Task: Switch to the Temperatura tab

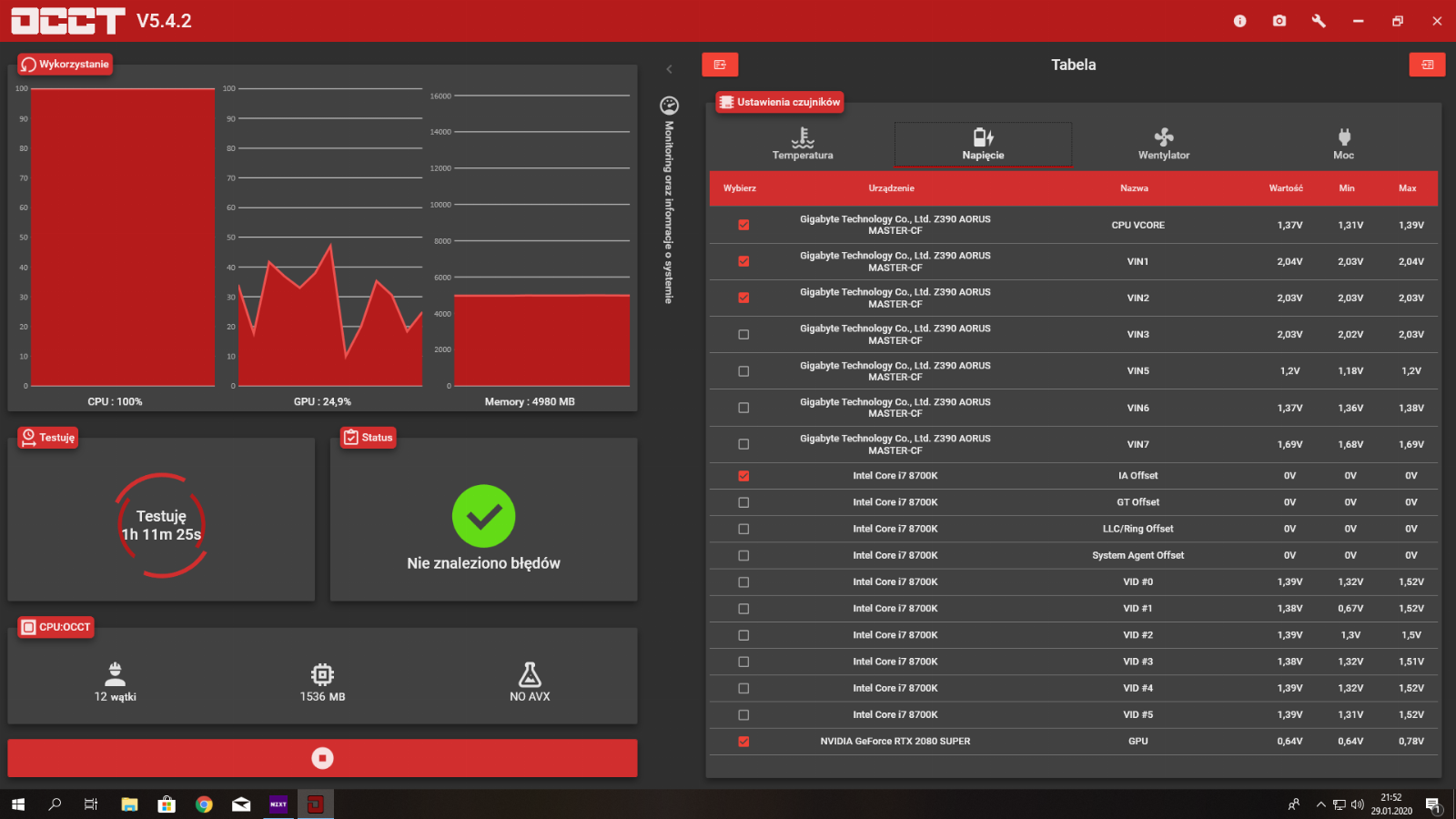Action: (803, 144)
